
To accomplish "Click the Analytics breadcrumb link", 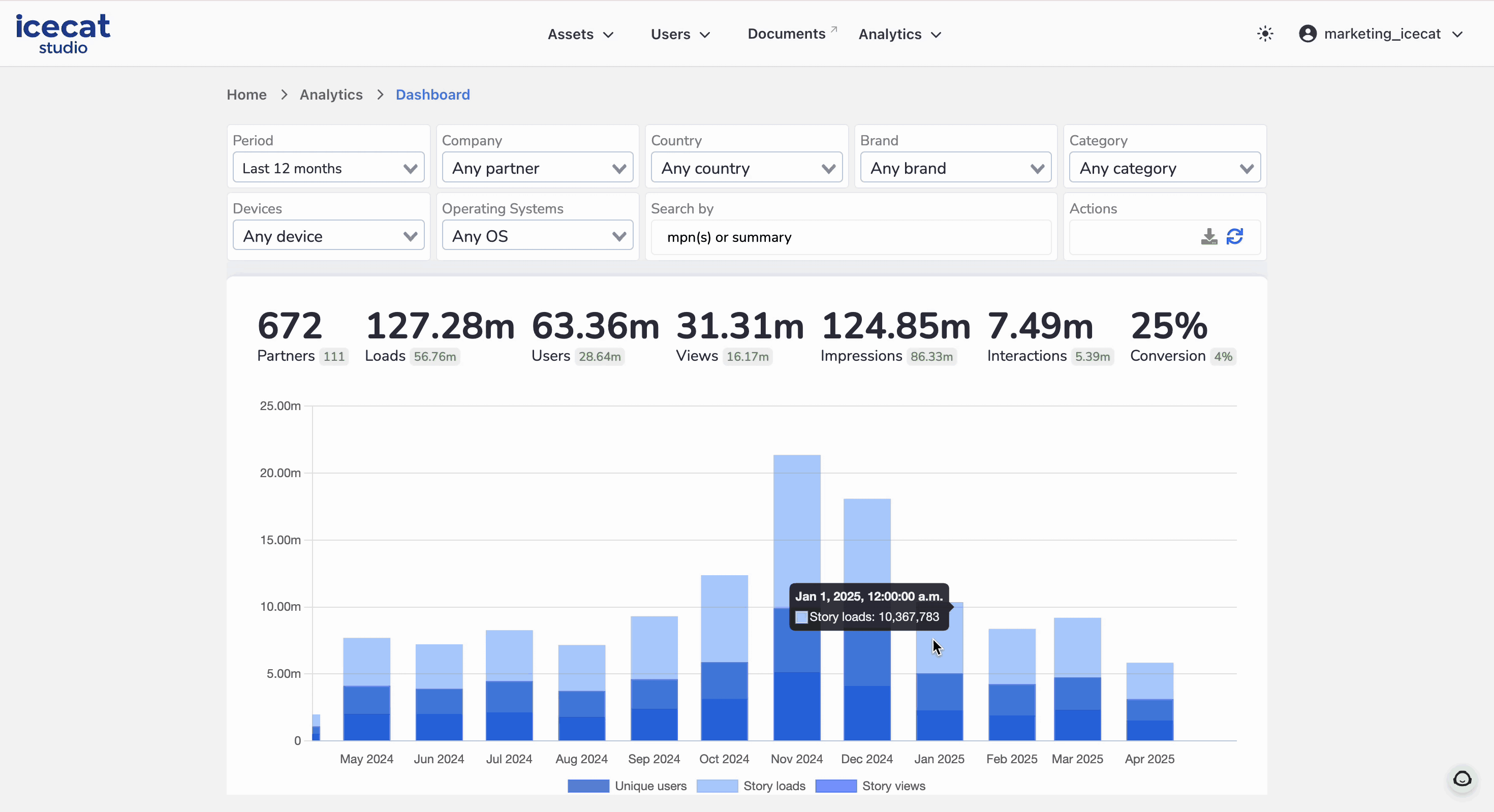I will [331, 95].
